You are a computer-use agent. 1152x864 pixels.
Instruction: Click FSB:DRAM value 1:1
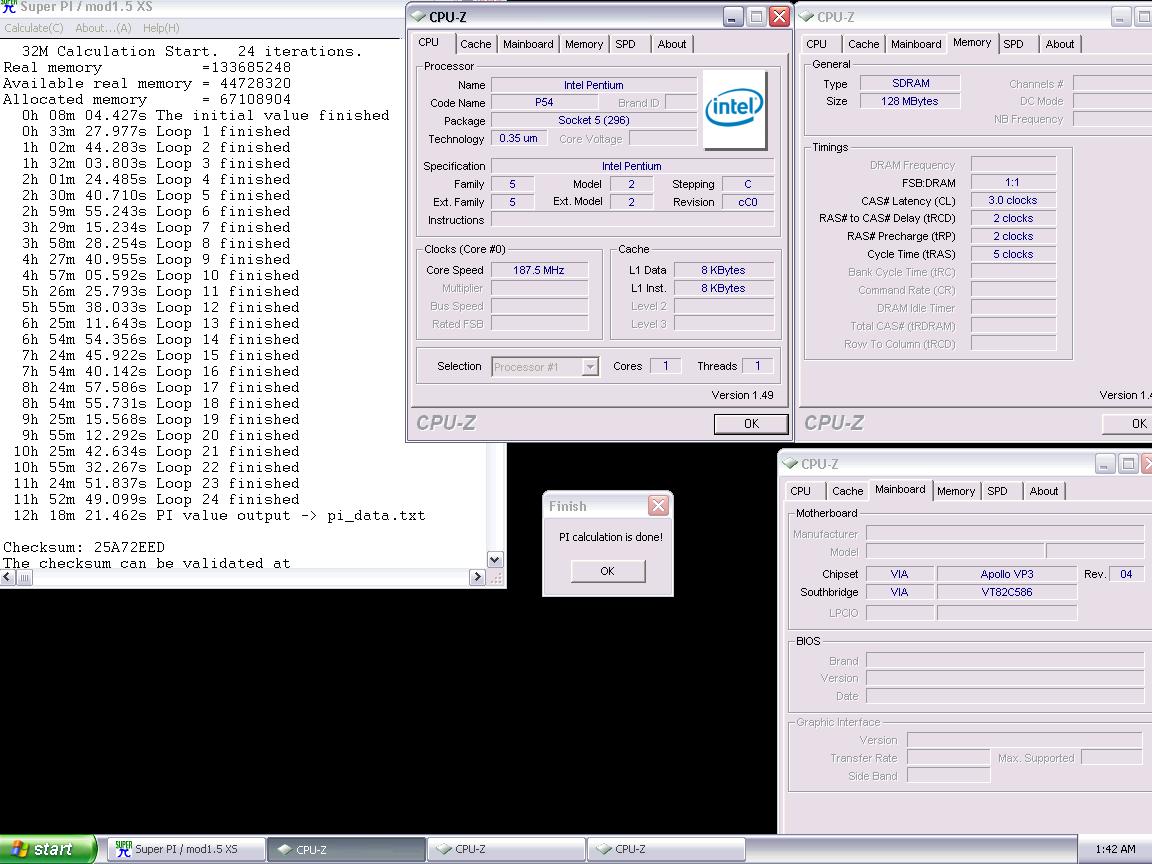[1013, 182]
